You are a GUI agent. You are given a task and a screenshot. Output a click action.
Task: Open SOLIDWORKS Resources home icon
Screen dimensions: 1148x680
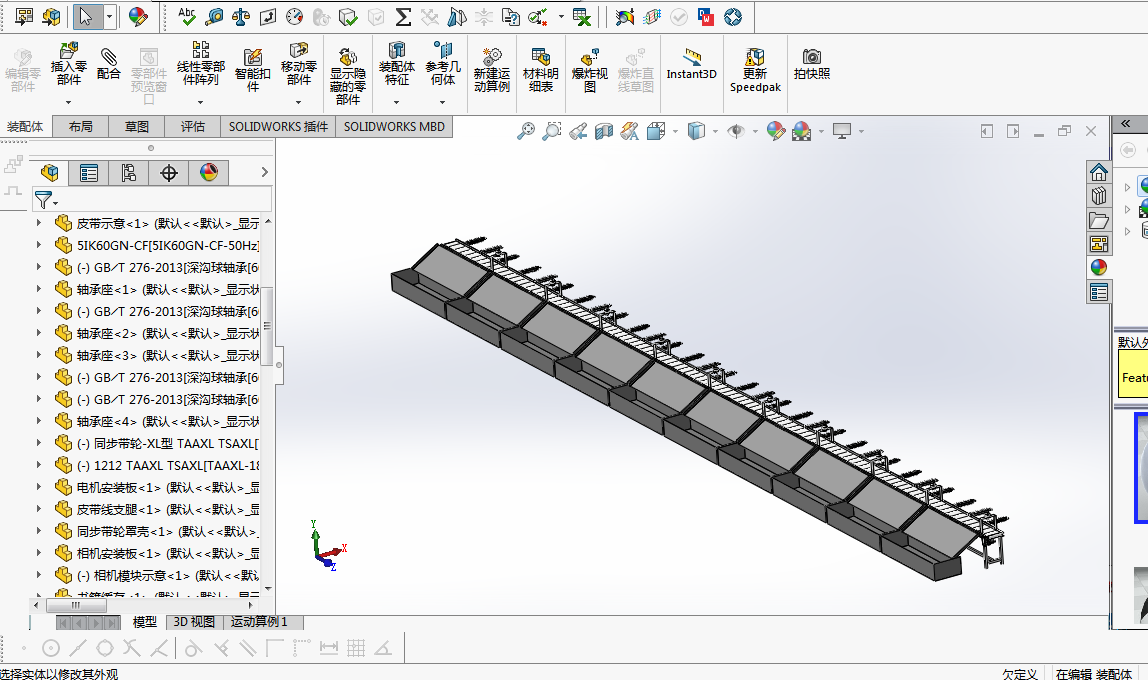1098,172
